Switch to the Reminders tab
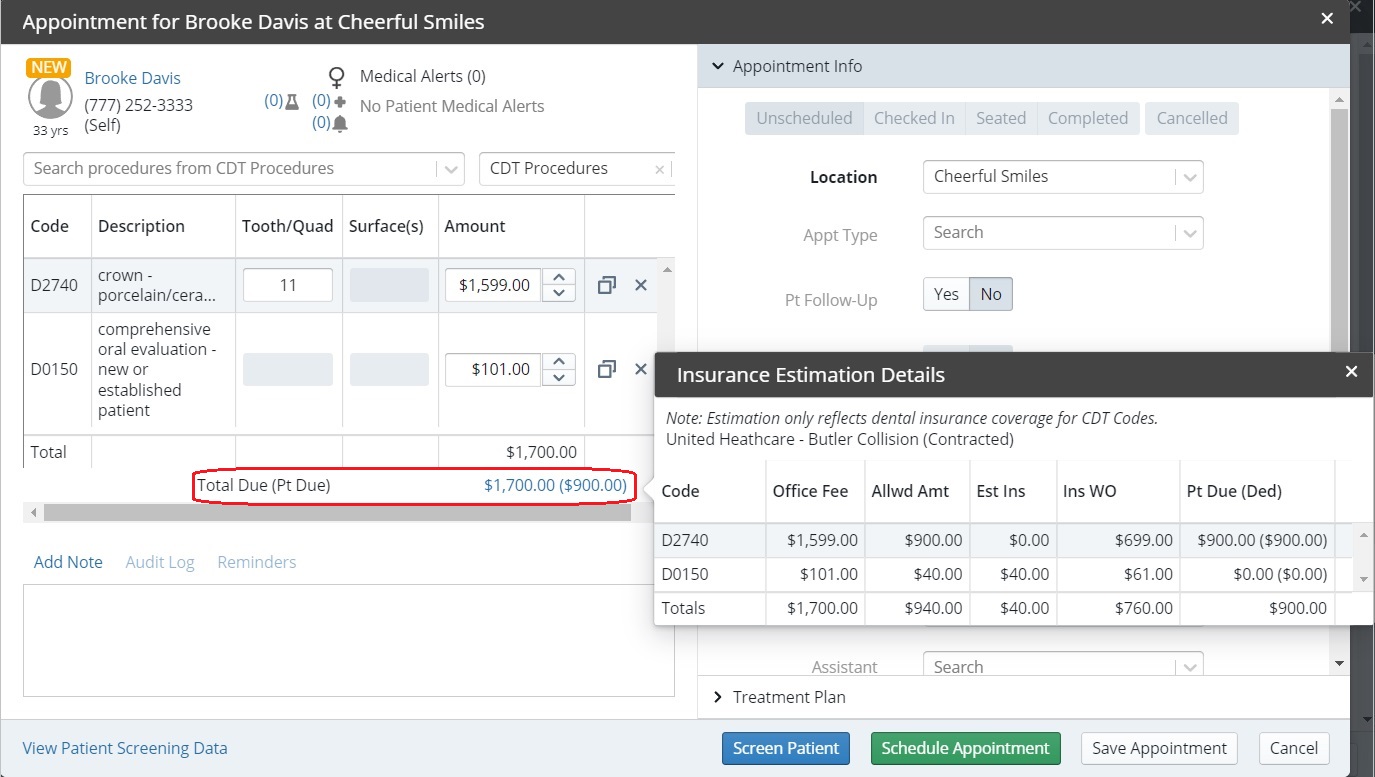Screen dimensions: 1375x777 257,562
